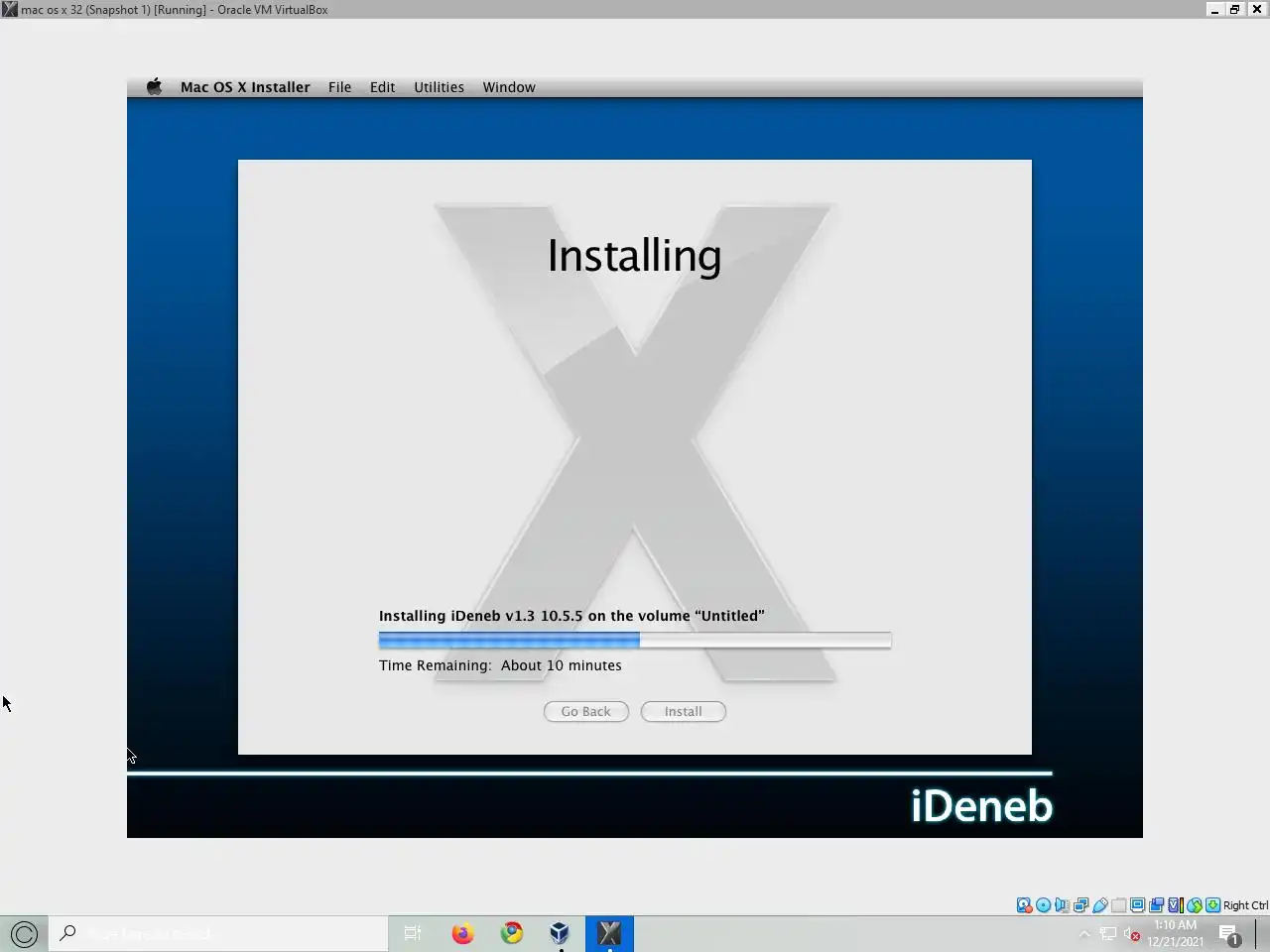Click the muted volume tray icon
The image size is (1270, 952).
(1132, 934)
